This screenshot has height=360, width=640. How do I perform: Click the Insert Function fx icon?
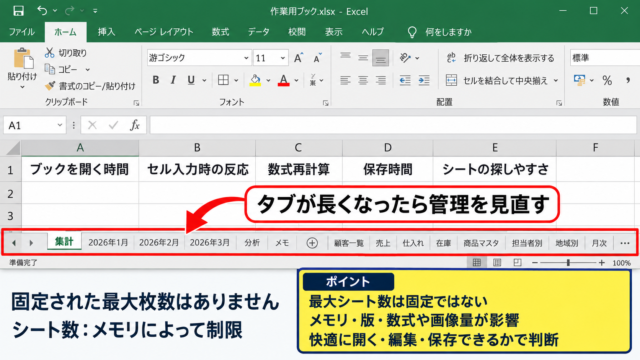(x=135, y=125)
